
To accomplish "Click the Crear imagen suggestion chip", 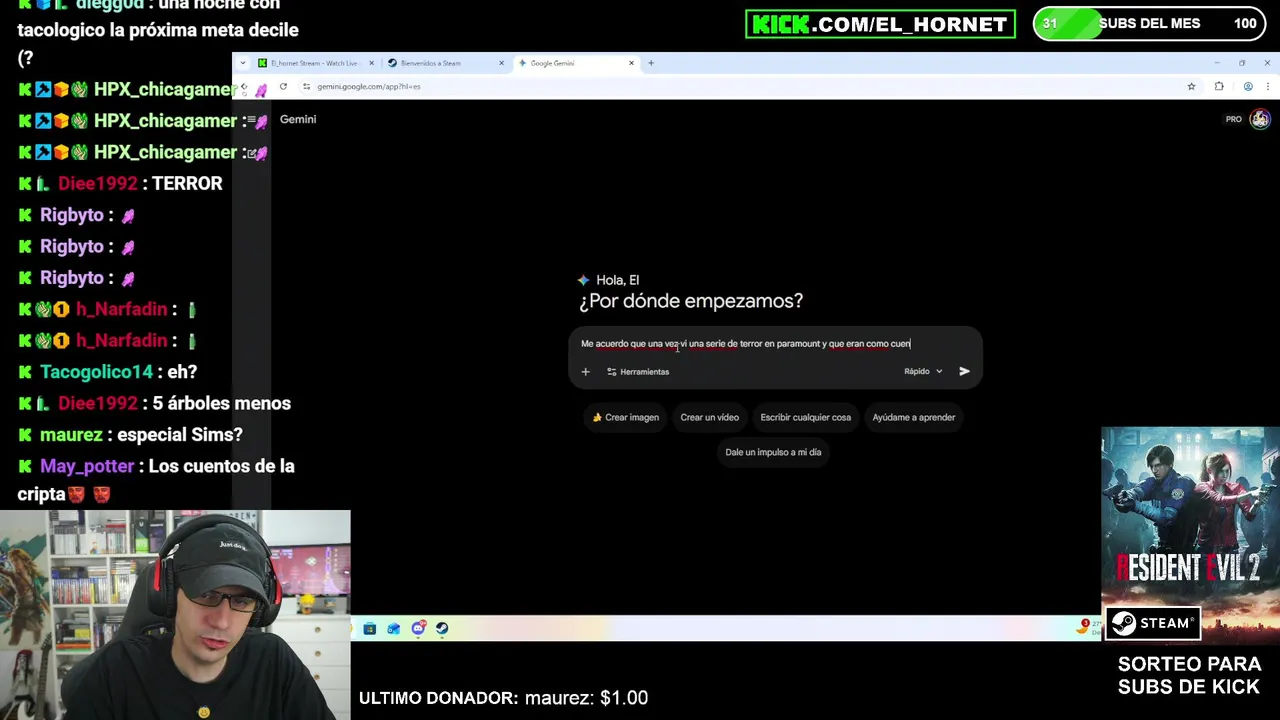I will point(626,417).
